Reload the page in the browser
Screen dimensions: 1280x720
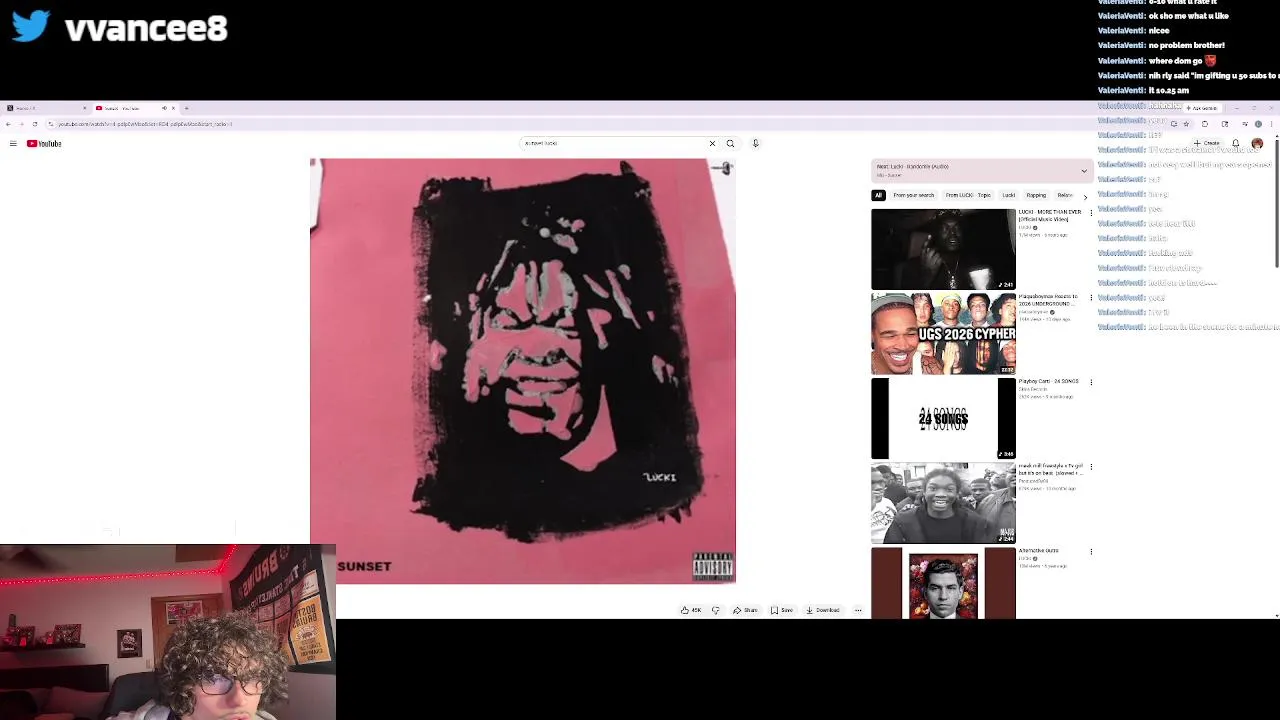click(x=35, y=124)
